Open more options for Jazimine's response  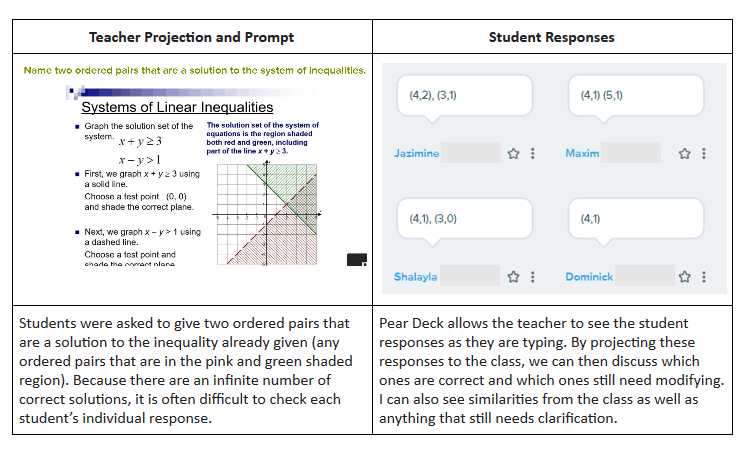click(x=532, y=154)
